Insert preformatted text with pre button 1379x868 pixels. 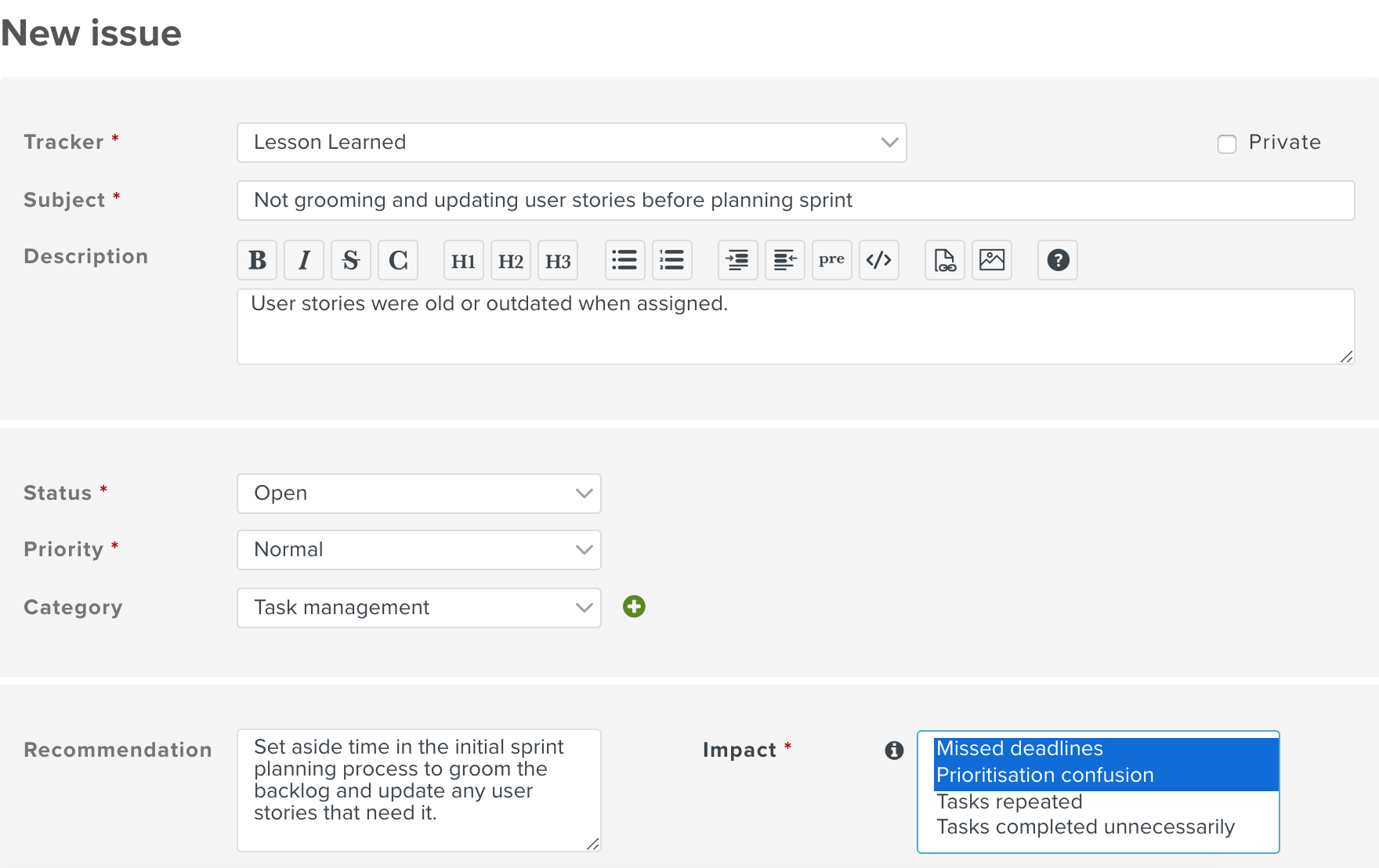pos(832,260)
